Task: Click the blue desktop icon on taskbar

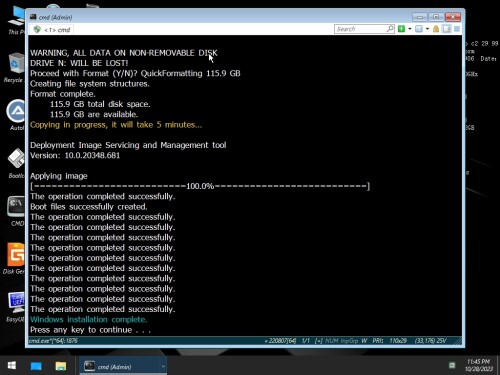Action: click(x=36, y=366)
